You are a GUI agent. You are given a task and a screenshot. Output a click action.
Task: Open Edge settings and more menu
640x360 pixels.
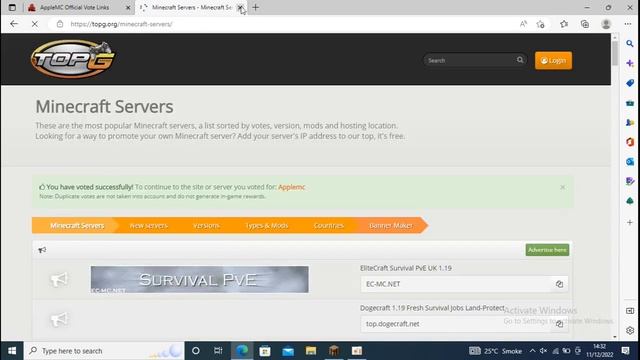[x=628, y=24]
